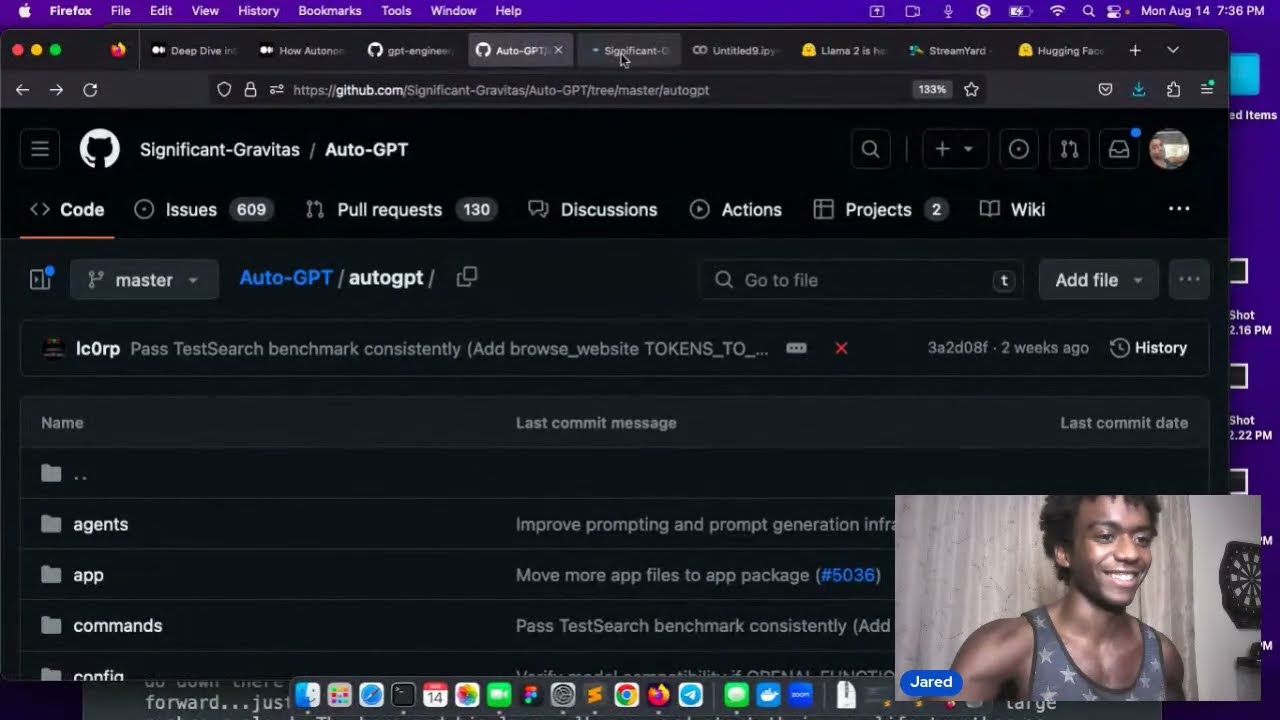Open master branch selector dropdown
This screenshot has width=1280, height=720.
144,280
